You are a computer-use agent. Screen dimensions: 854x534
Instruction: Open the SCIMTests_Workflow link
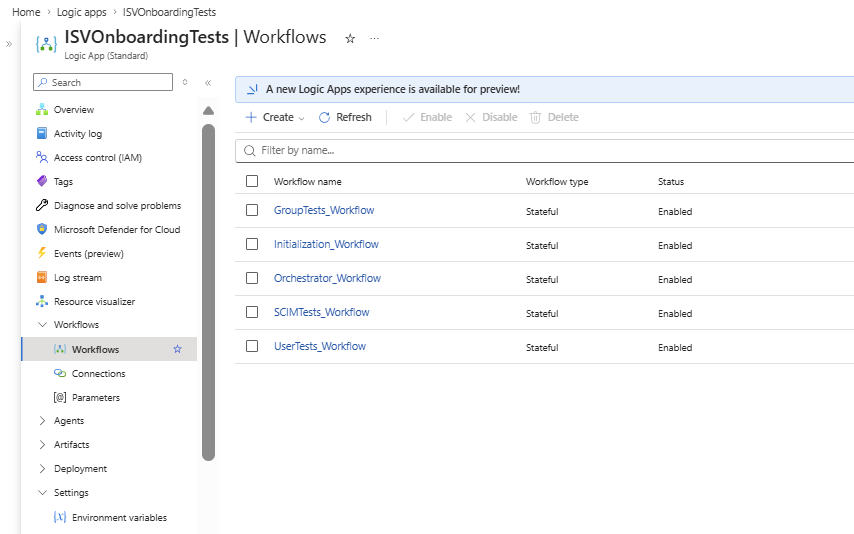321,312
